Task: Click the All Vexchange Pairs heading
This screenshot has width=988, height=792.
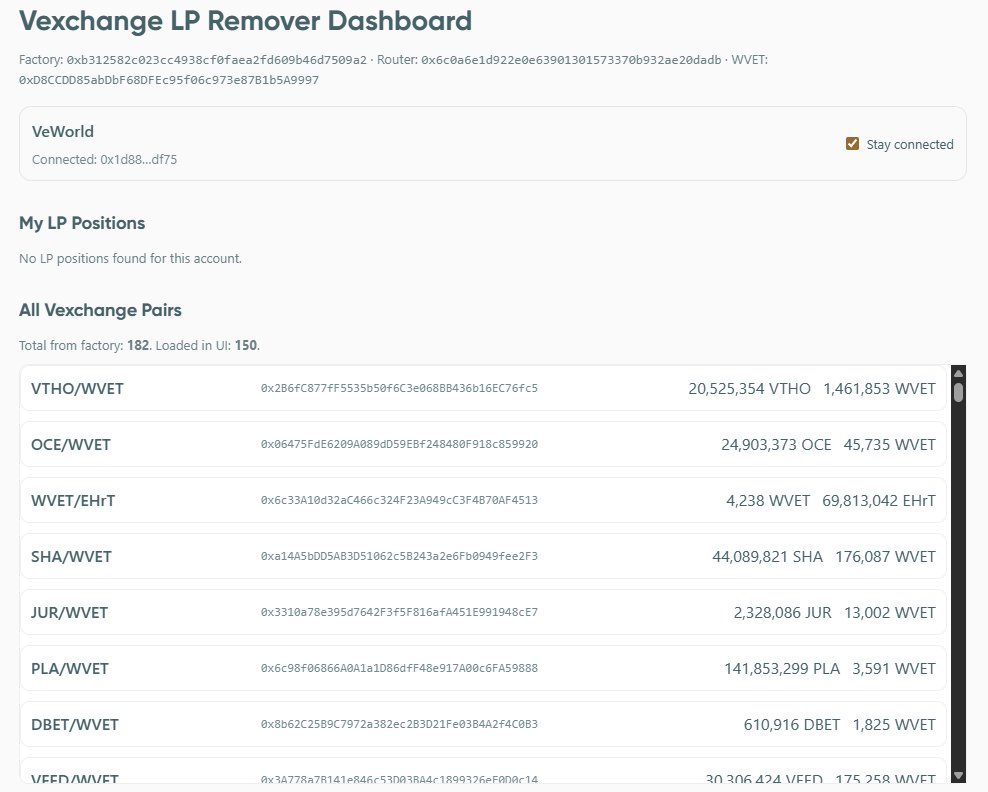Action: point(100,310)
